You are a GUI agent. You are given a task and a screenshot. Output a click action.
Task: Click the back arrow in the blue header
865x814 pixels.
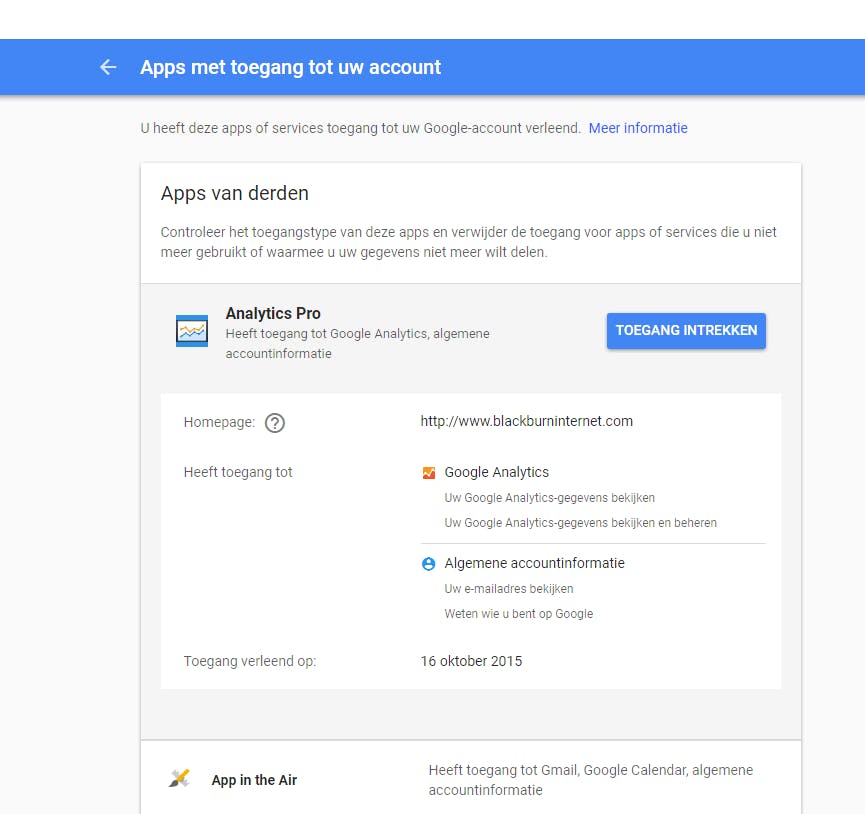click(x=108, y=67)
